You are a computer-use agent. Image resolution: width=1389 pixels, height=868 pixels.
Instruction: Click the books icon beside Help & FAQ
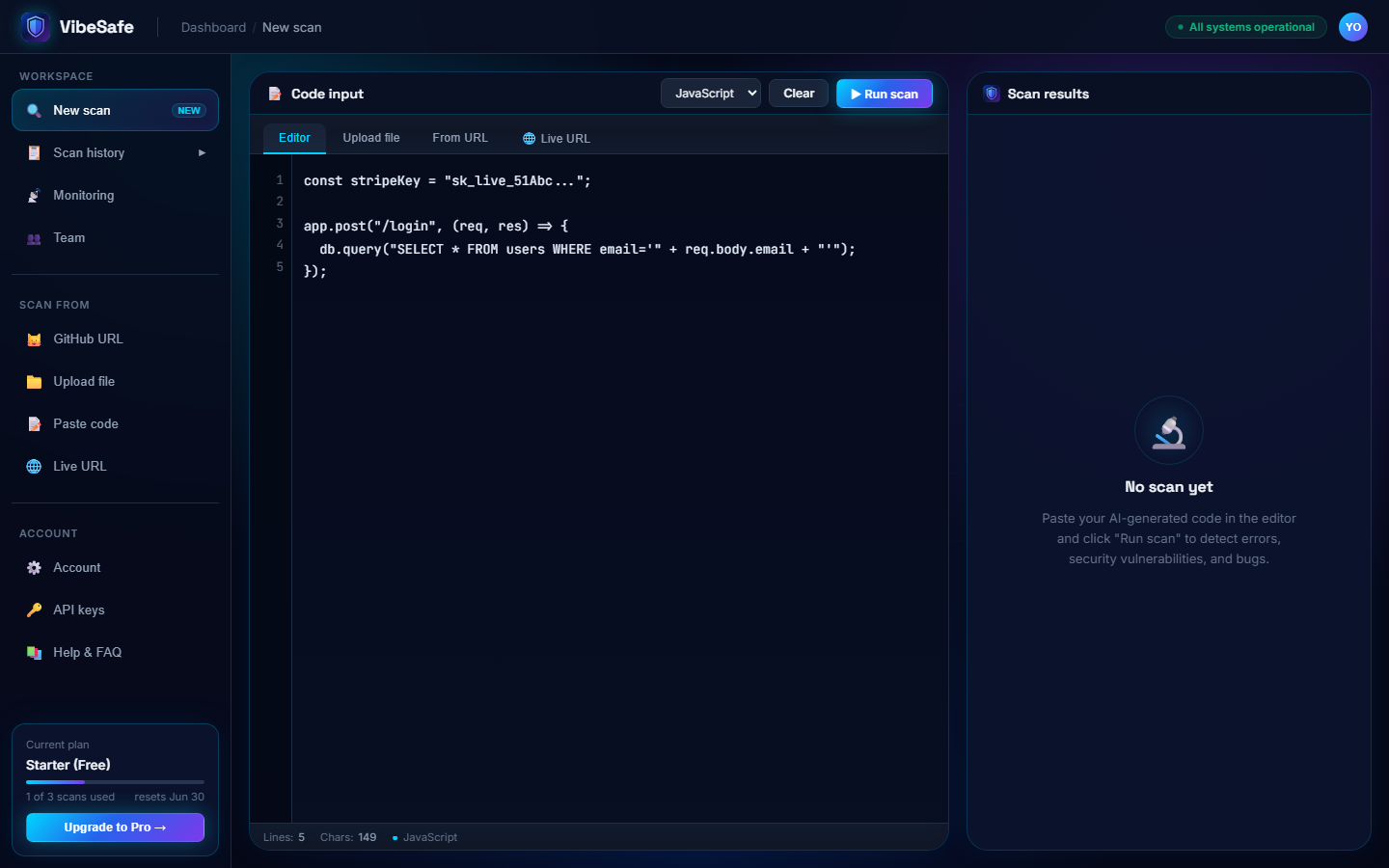pyautogui.click(x=34, y=653)
